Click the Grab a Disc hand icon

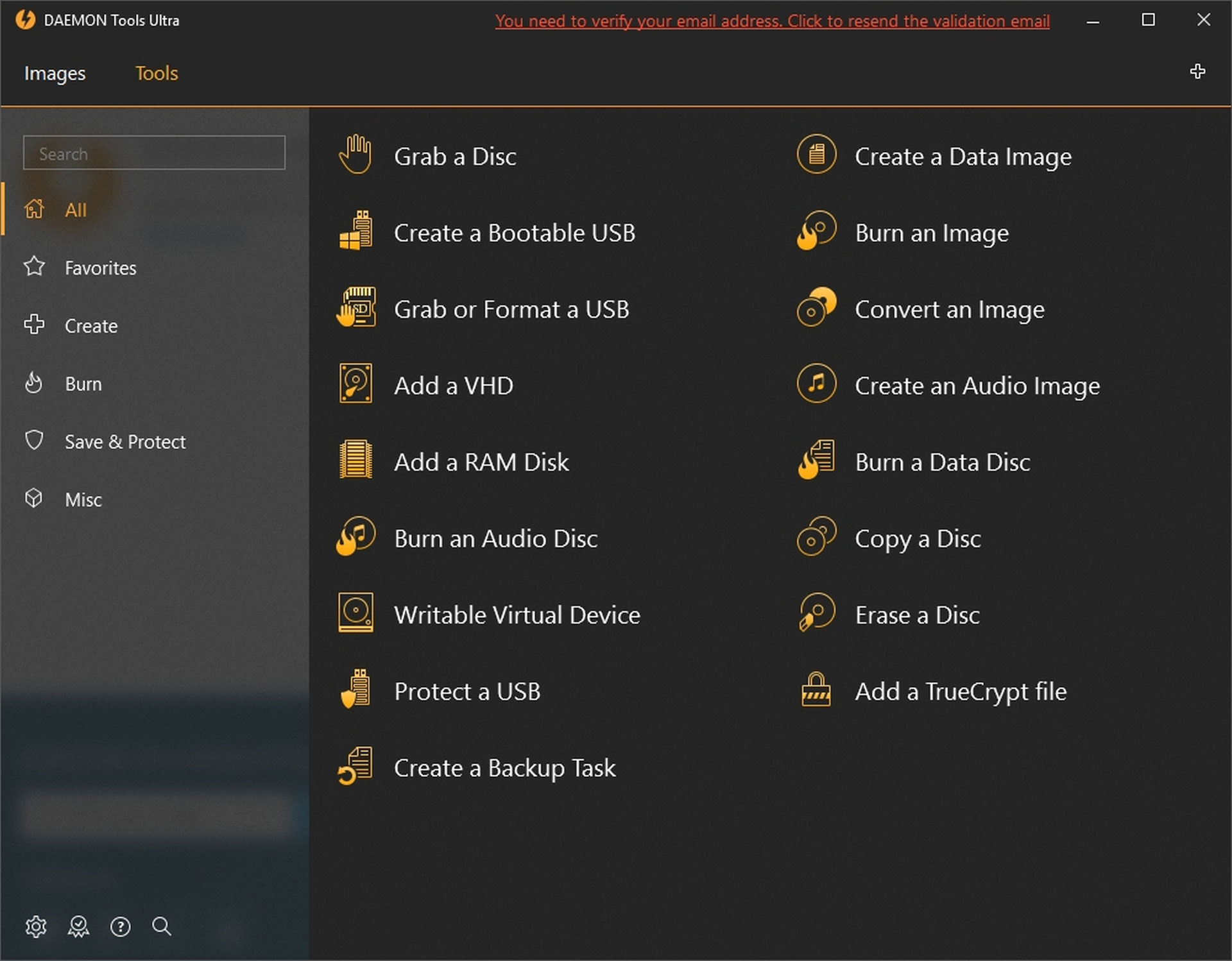355,155
